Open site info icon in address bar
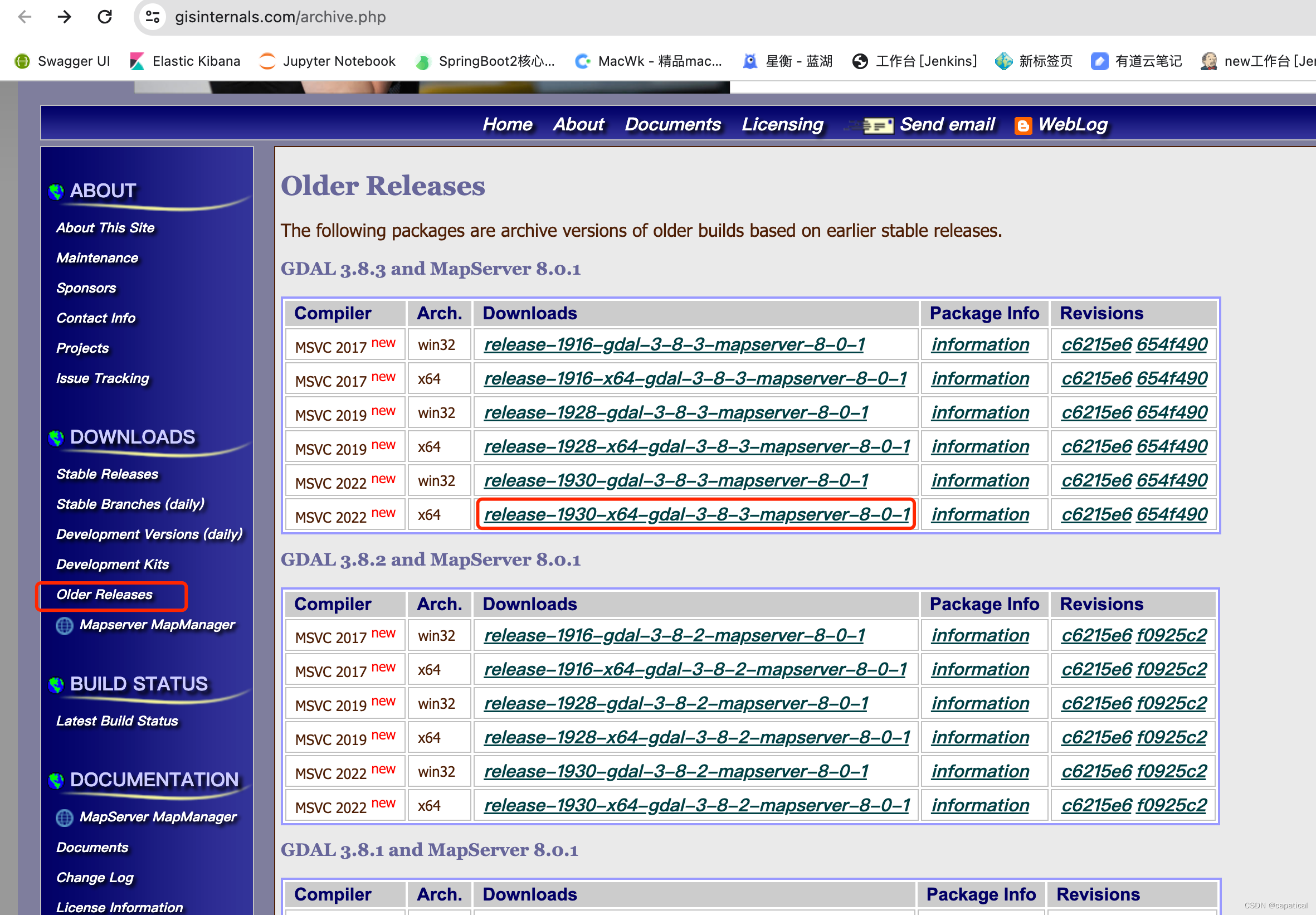1316x915 pixels. tap(153, 17)
